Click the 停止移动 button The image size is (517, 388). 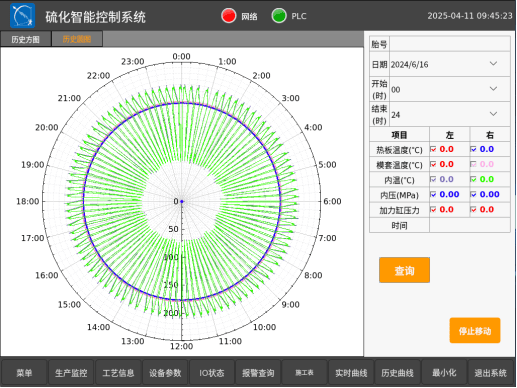(x=475, y=330)
